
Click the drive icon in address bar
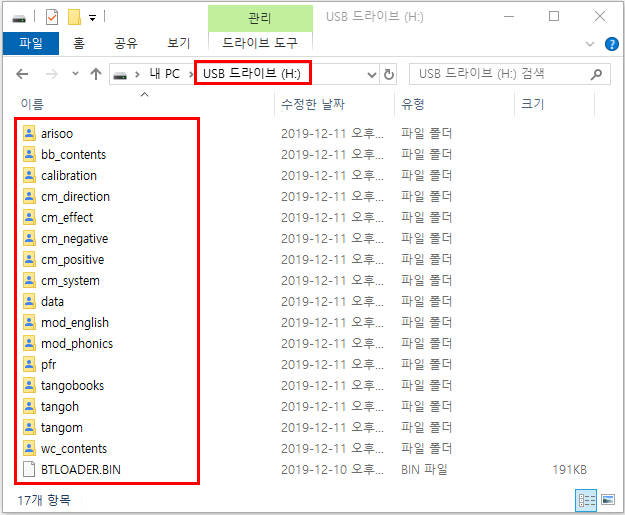click(x=120, y=75)
